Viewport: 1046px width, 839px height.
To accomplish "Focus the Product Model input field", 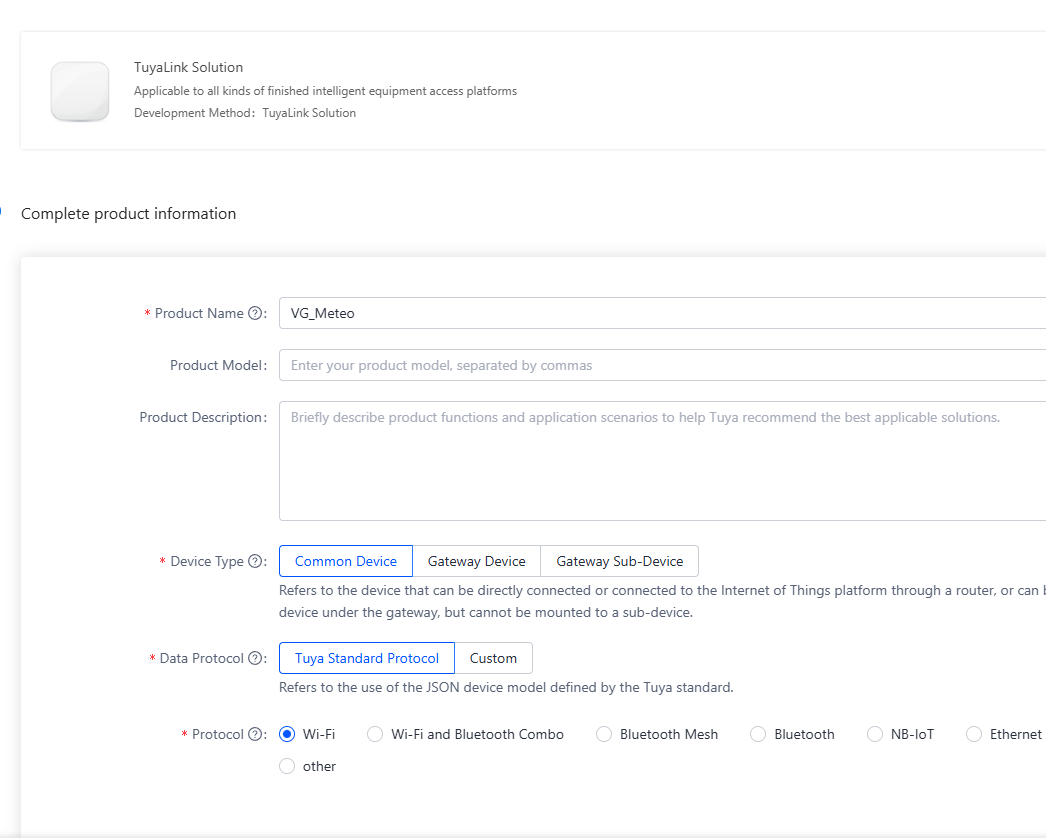I will [x=660, y=366].
